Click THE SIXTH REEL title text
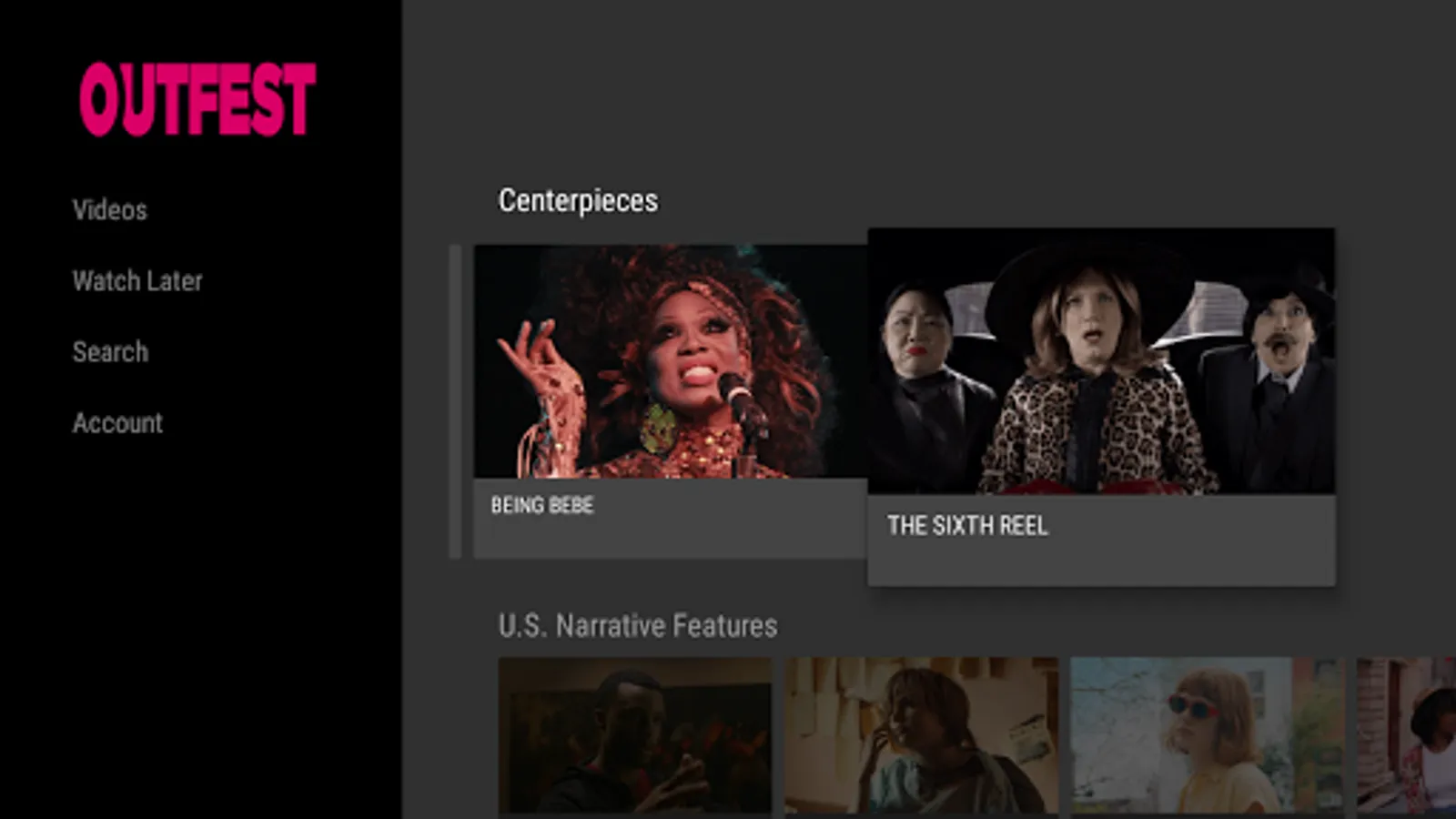This screenshot has width=1456, height=819. (x=967, y=526)
